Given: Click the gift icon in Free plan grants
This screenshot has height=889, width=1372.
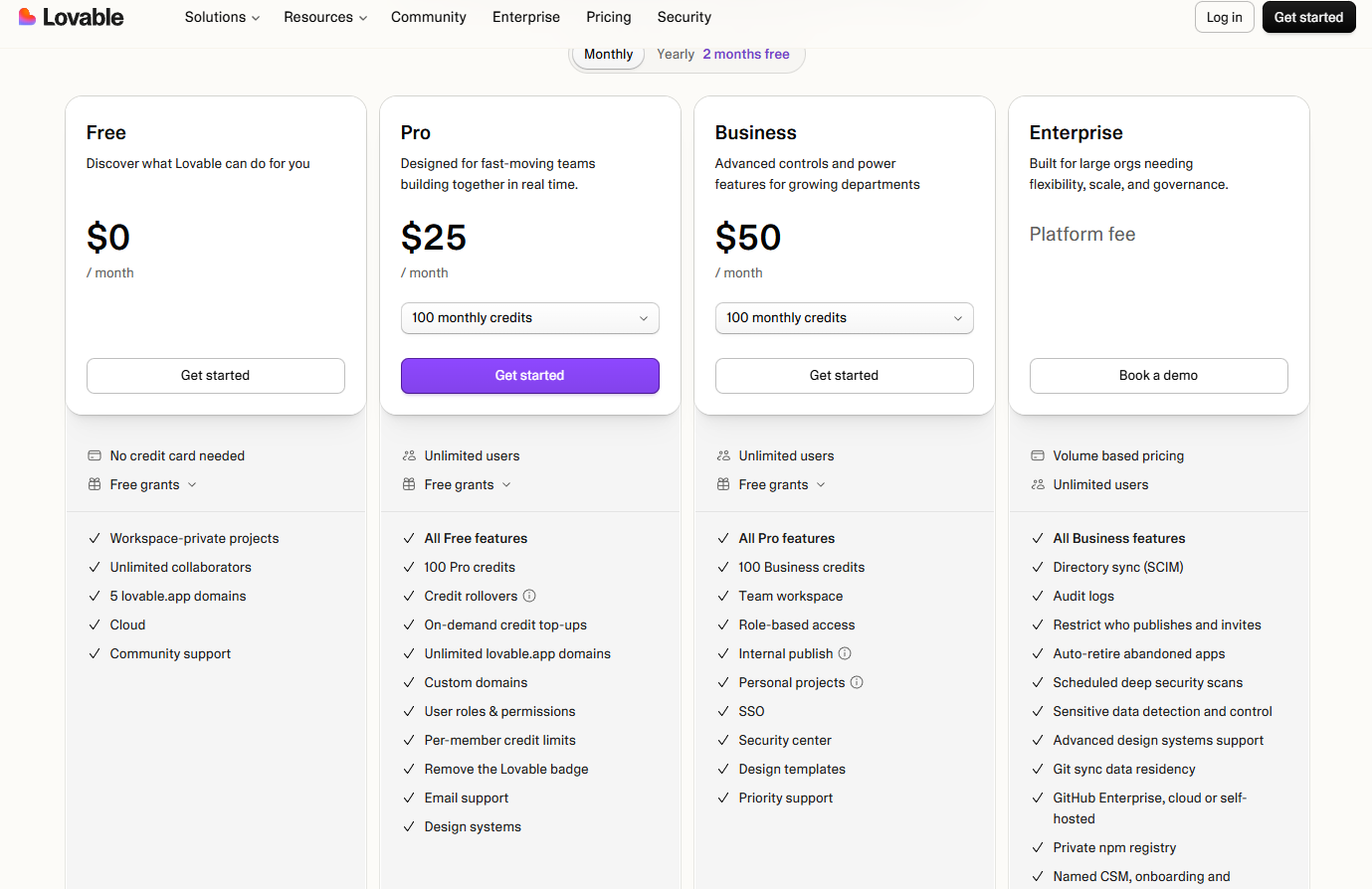Looking at the screenshot, I should tap(95, 484).
